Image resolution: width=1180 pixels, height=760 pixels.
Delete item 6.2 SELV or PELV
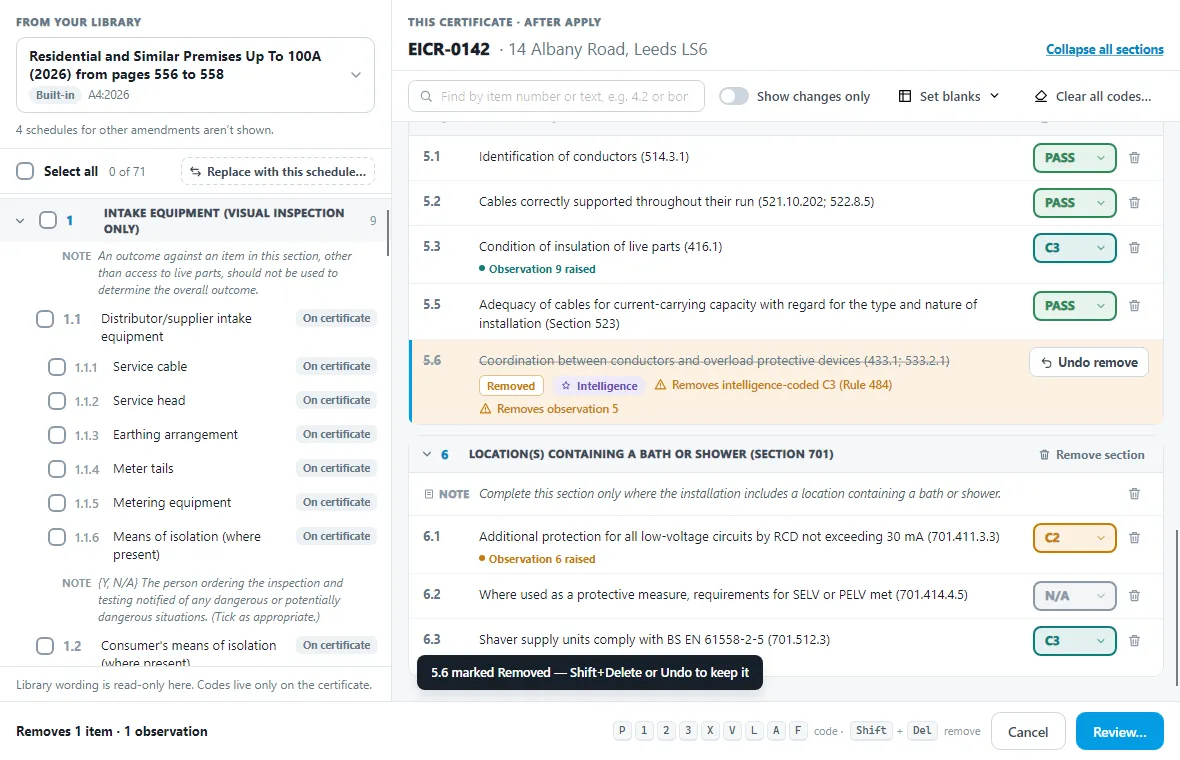pos(1134,596)
